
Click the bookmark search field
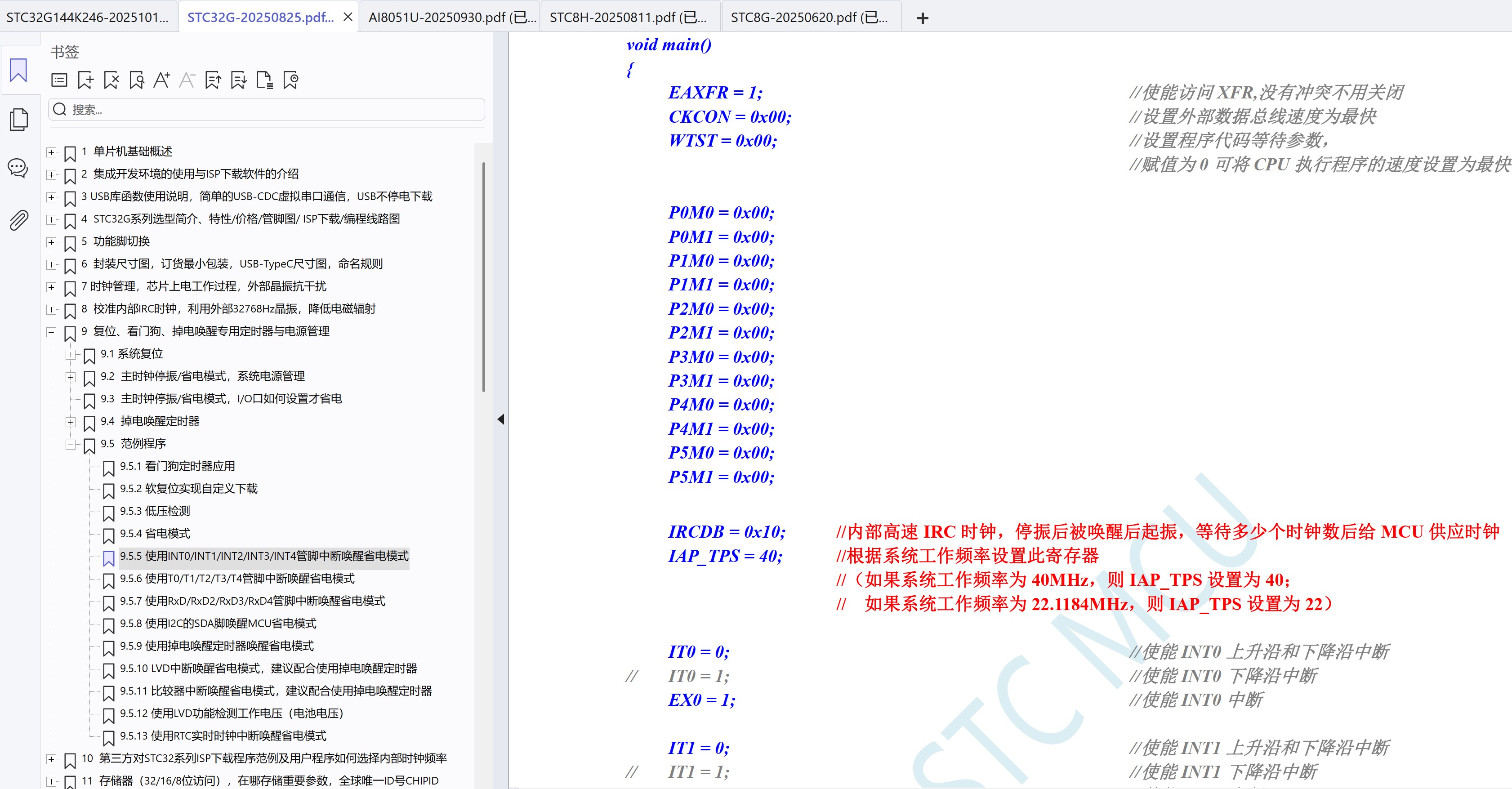pyautogui.click(x=264, y=109)
